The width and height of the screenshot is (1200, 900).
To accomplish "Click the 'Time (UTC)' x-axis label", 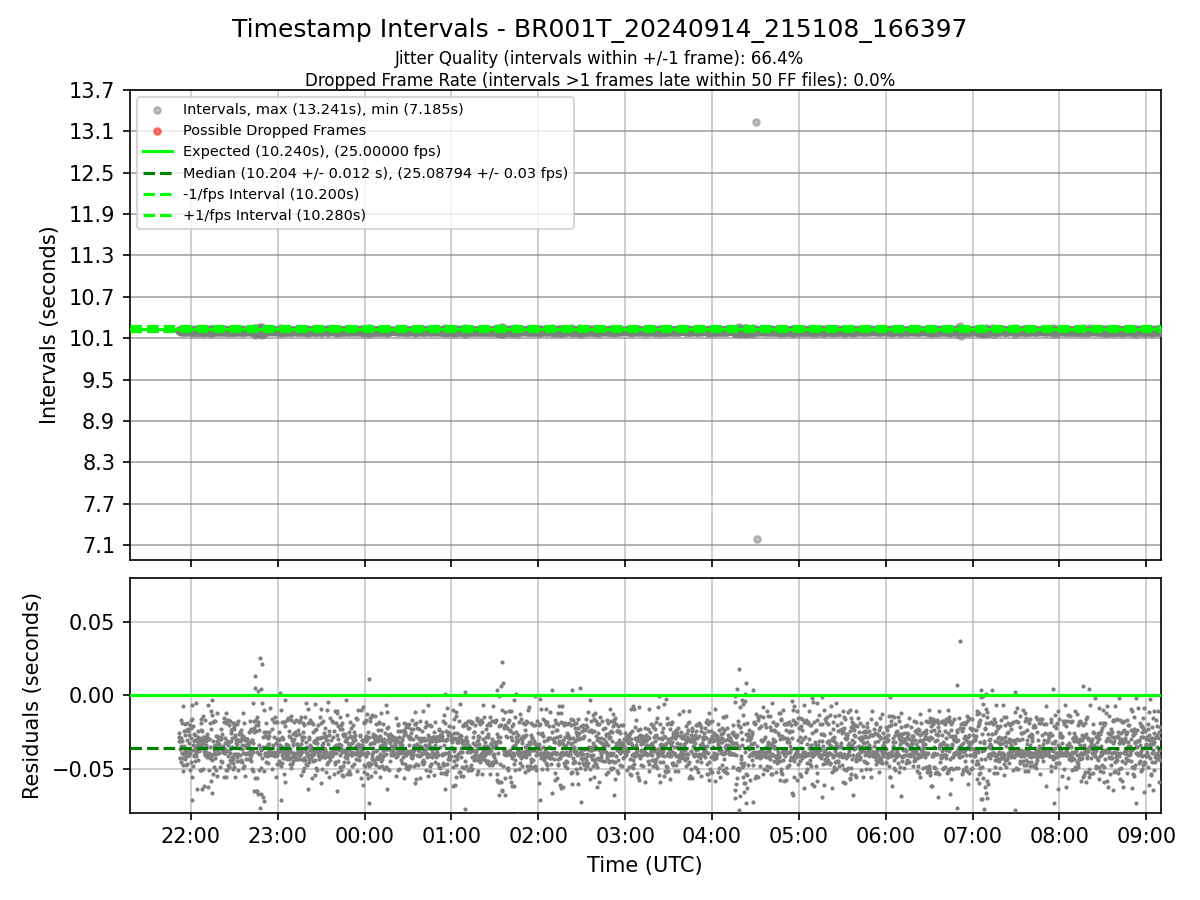I will point(644,864).
